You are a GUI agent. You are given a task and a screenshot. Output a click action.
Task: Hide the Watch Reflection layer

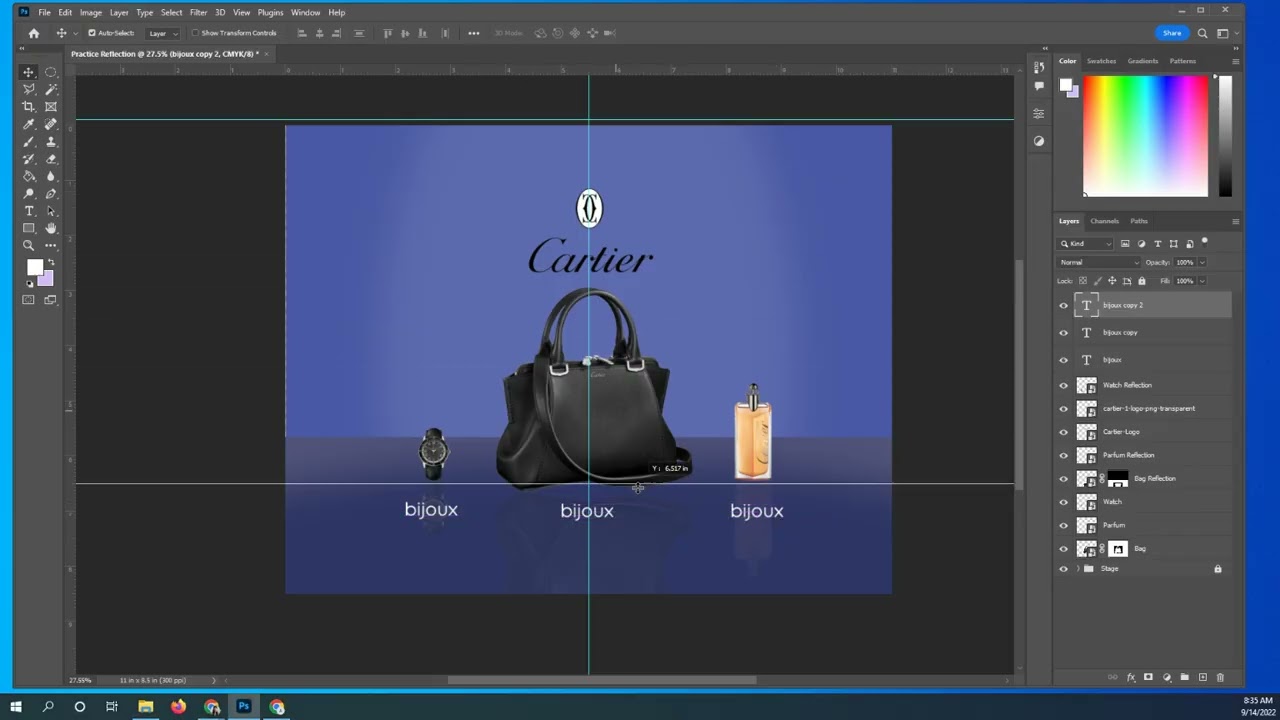(1064, 385)
